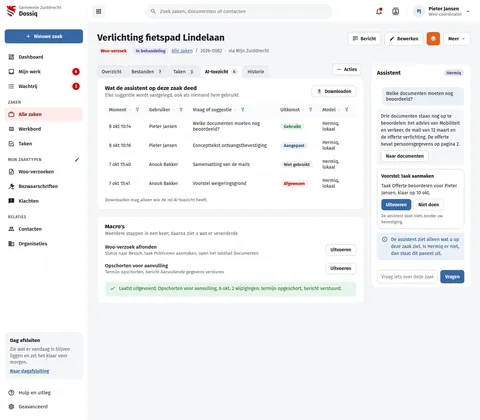This screenshot has width=480, height=420.
Task: Open Klachten case type
Action: 44,201
